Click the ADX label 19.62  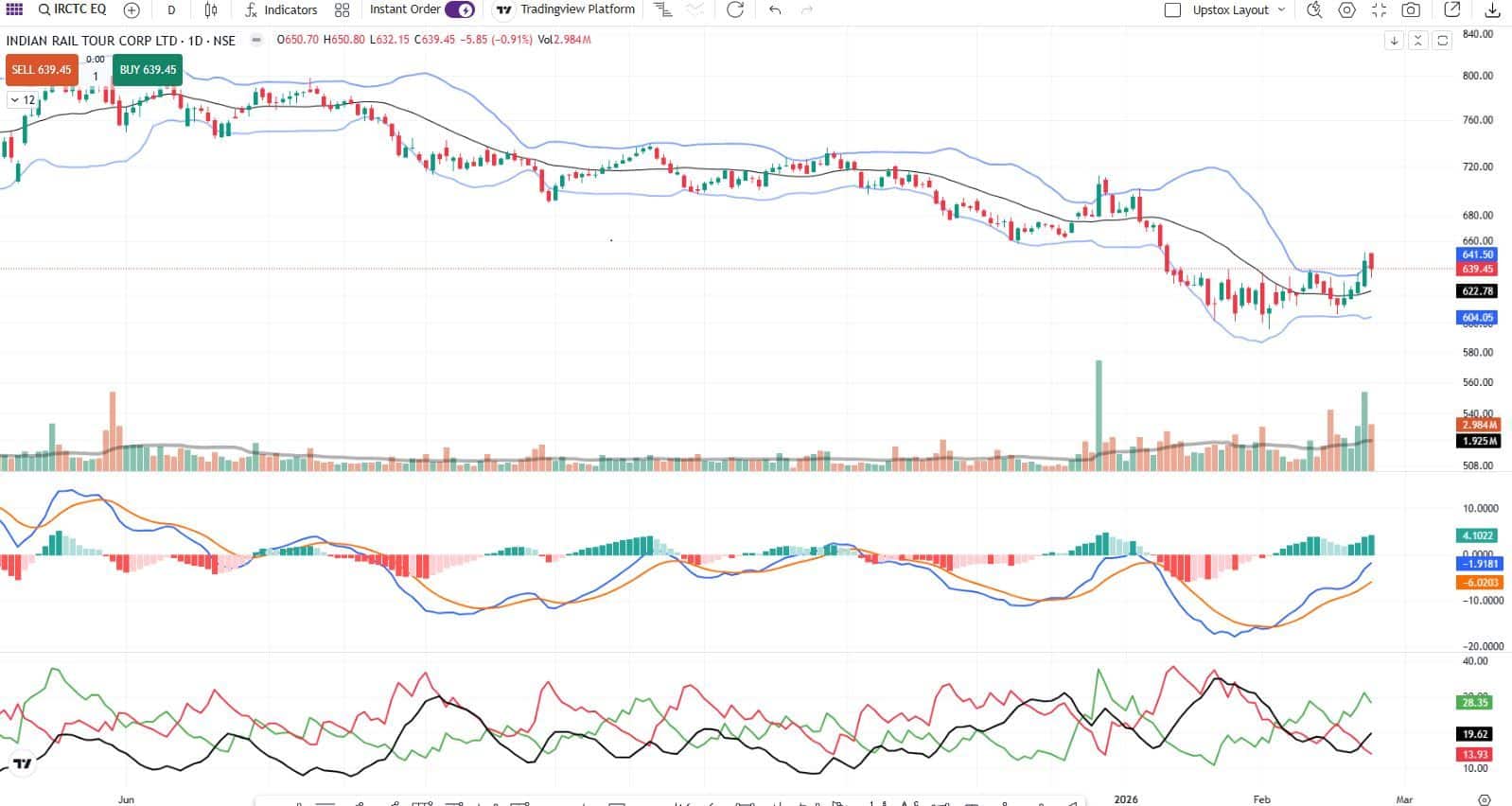pyautogui.click(x=1475, y=734)
